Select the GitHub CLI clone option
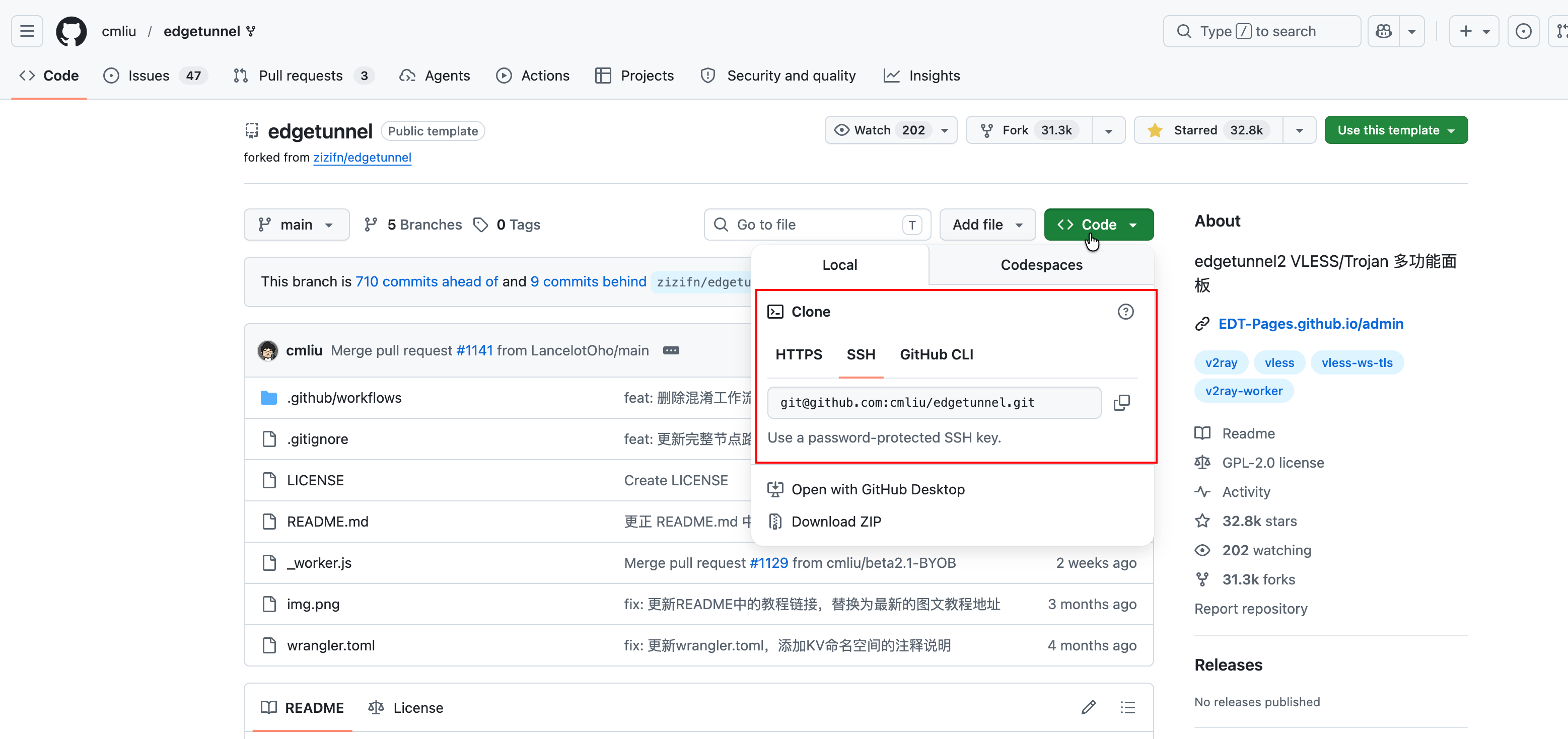The width and height of the screenshot is (1568, 739). [x=936, y=354]
